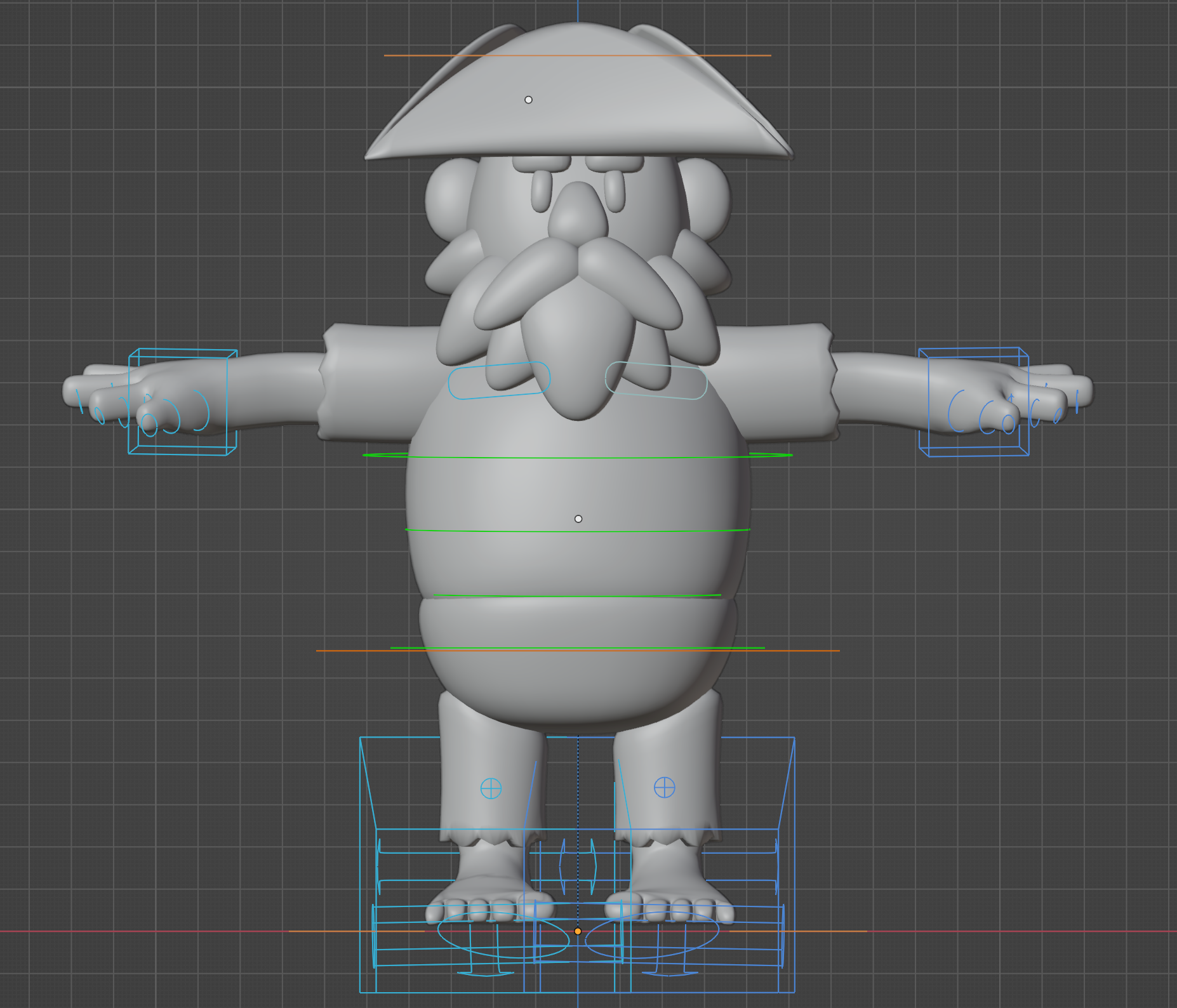Screen dimensions: 1177x1008
Task: Click the white origin dot on the hat
Action: 528,100
